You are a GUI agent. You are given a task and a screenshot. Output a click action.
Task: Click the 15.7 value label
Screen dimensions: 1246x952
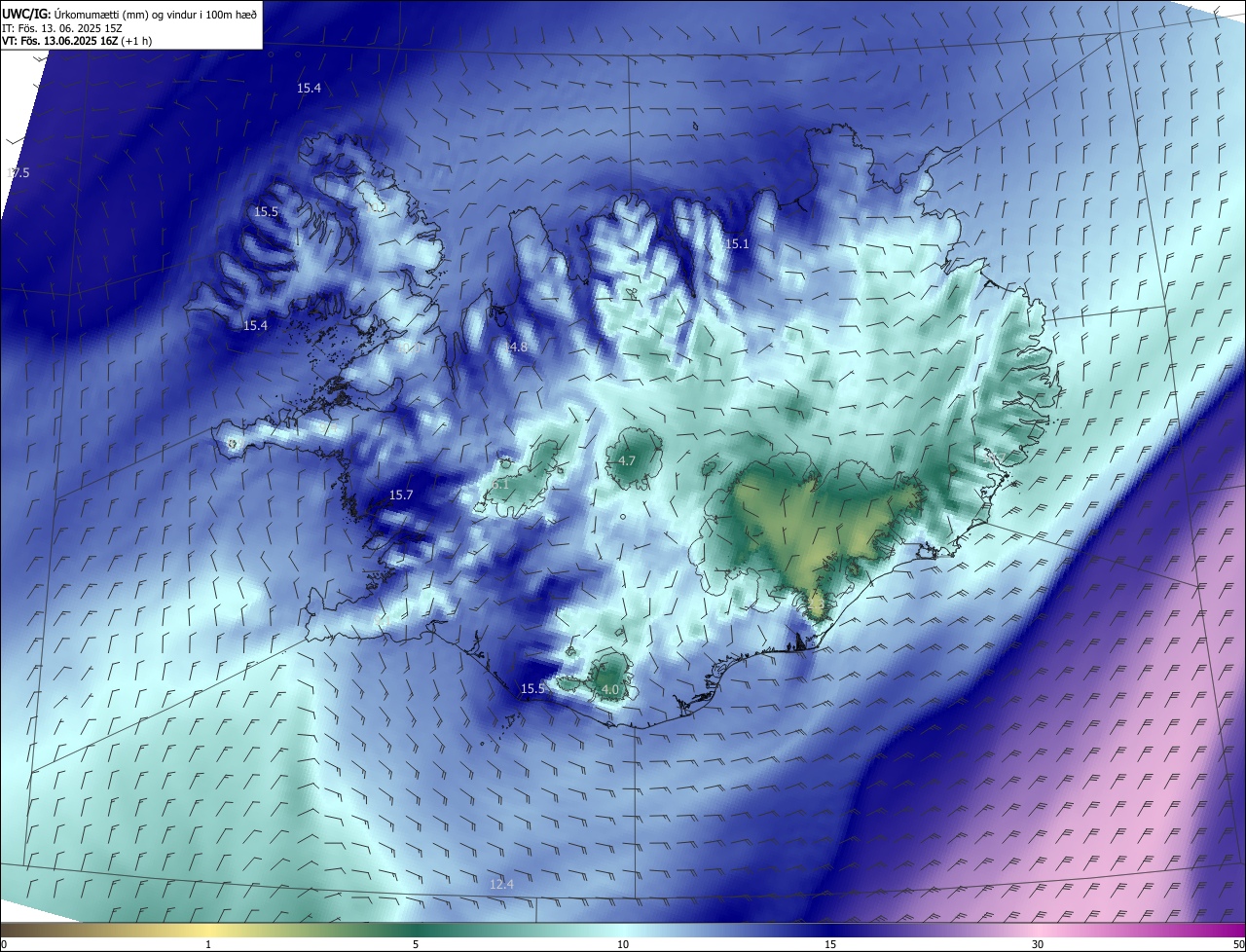coord(401,495)
